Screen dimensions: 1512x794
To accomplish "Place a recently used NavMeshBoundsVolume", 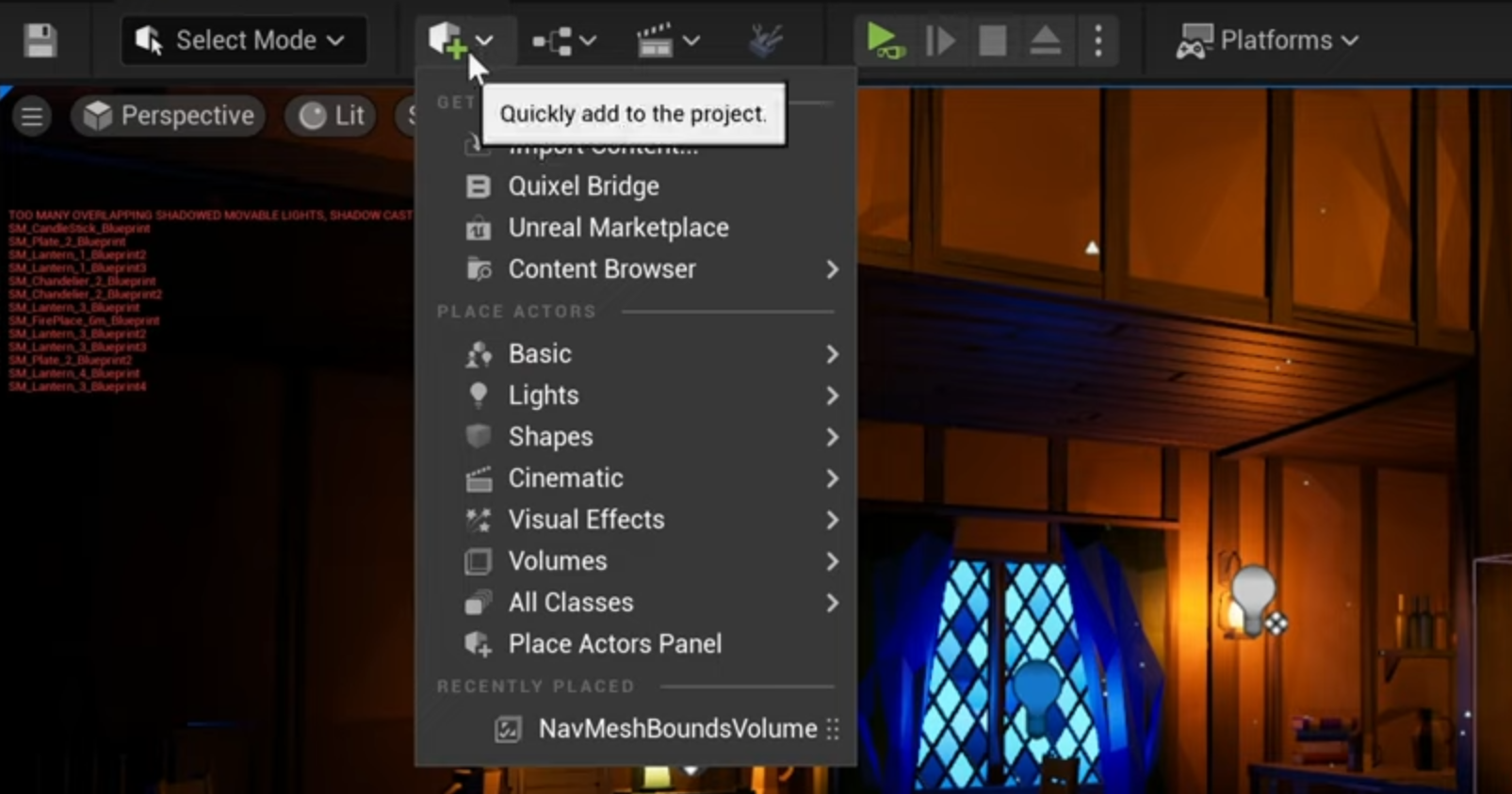I will pyautogui.click(x=636, y=729).
